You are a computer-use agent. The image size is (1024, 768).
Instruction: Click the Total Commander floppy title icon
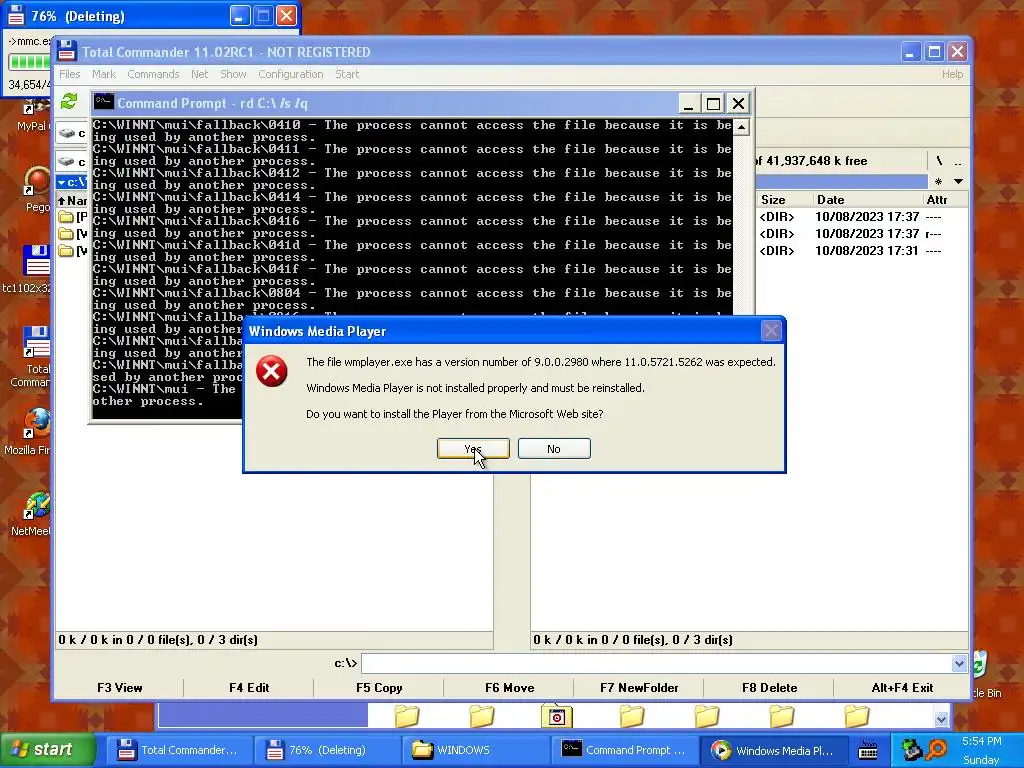coord(67,52)
